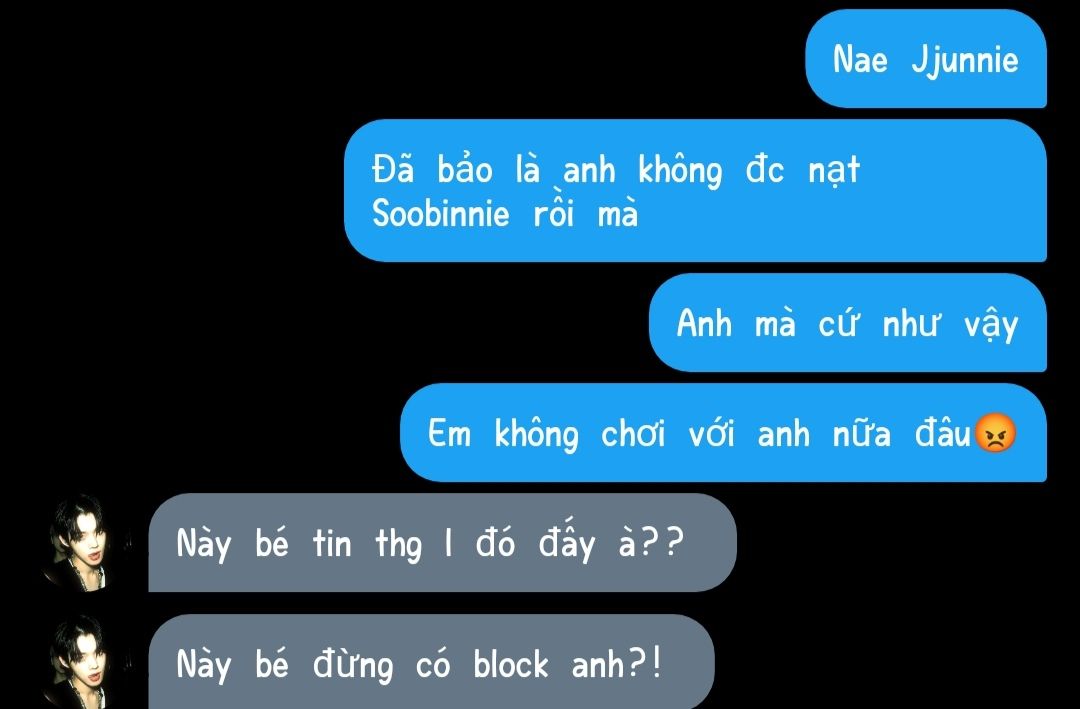Click the word "Jjunnie" in the top bubble

[965, 60]
